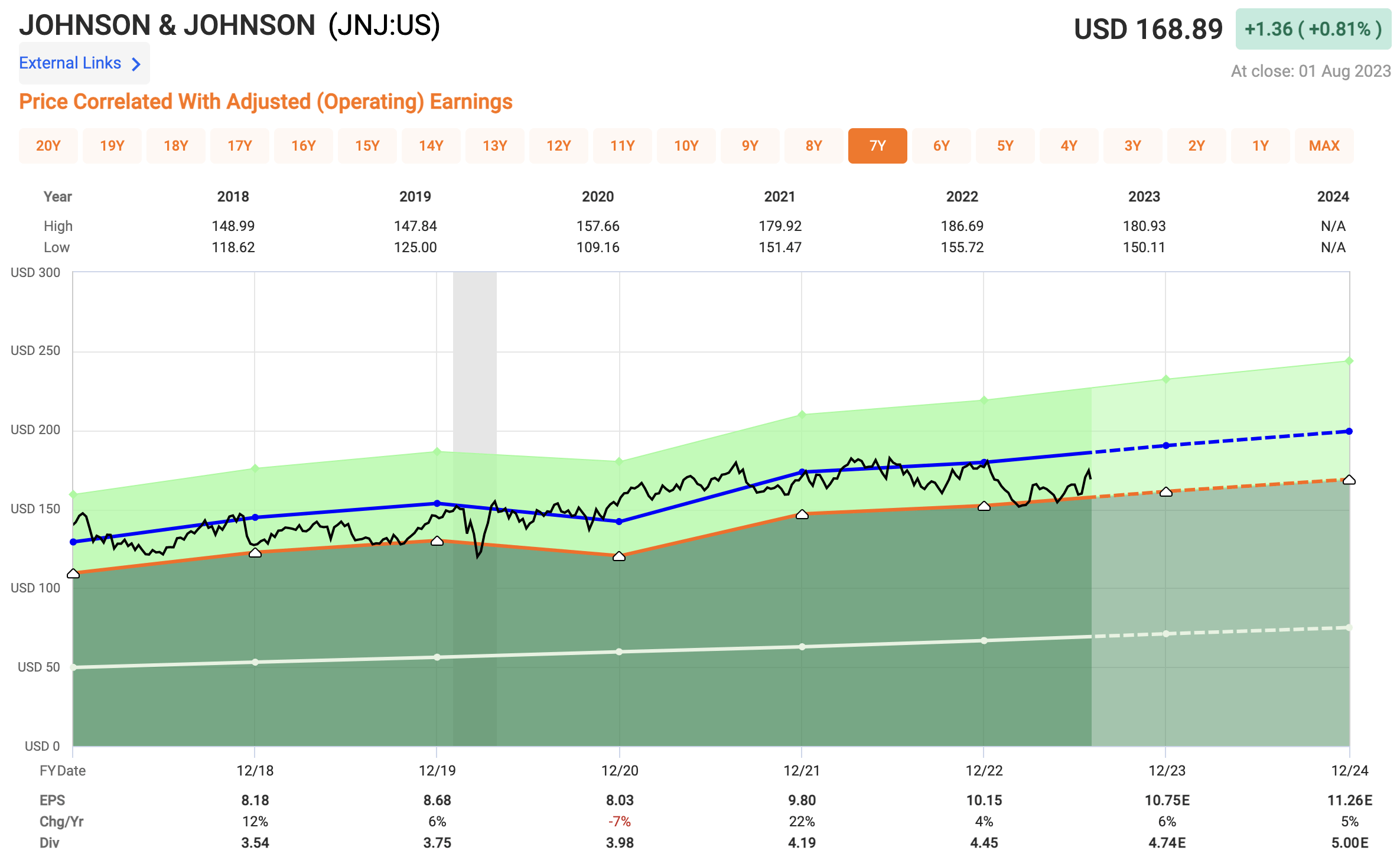Viewport: 1400px width, 860px height.
Task: Show the 1Y price history
Action: (1261, 146)
